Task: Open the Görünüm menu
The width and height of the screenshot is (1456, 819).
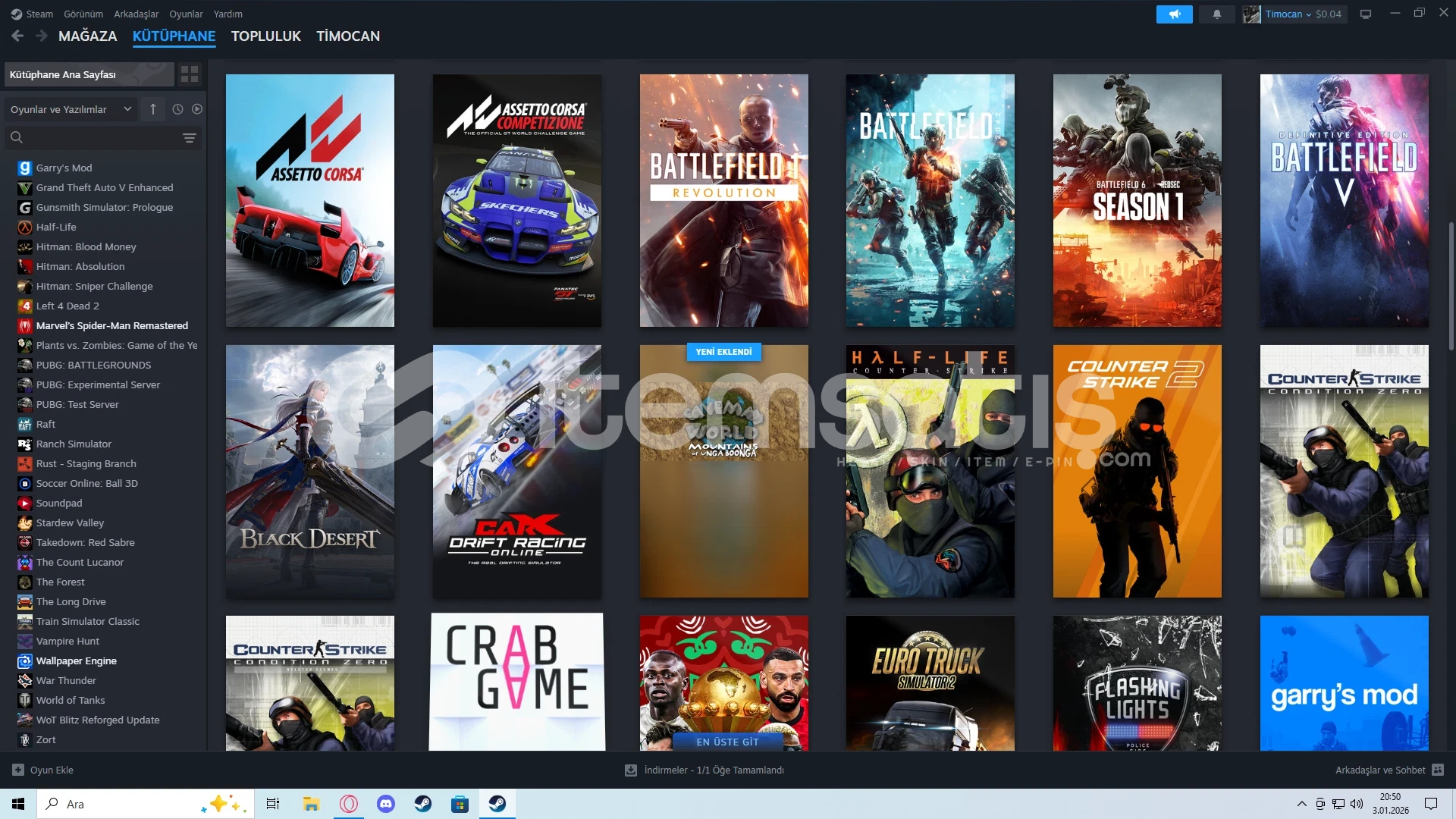Action: tap(83, 14)
